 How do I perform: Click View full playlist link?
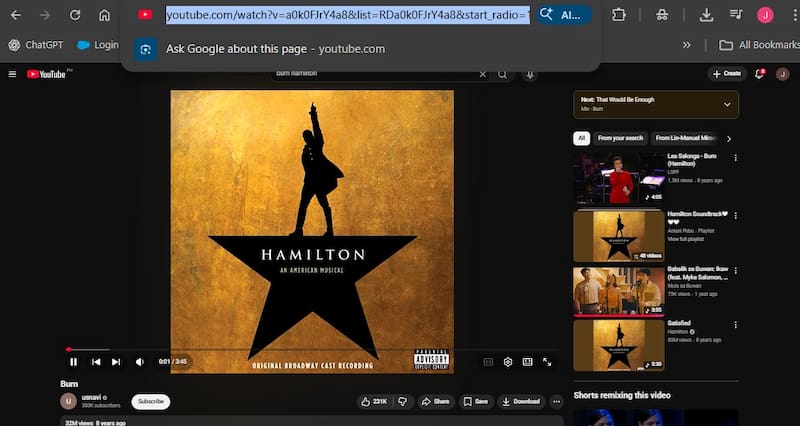686,239
